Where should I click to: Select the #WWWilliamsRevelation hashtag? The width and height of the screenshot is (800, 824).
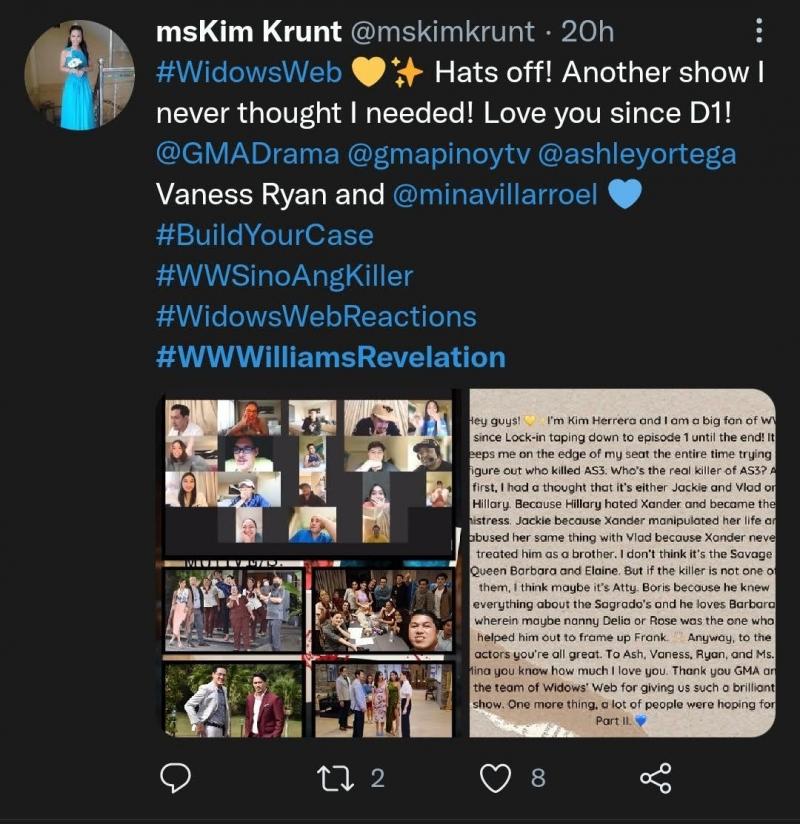[x=331, y=357]
